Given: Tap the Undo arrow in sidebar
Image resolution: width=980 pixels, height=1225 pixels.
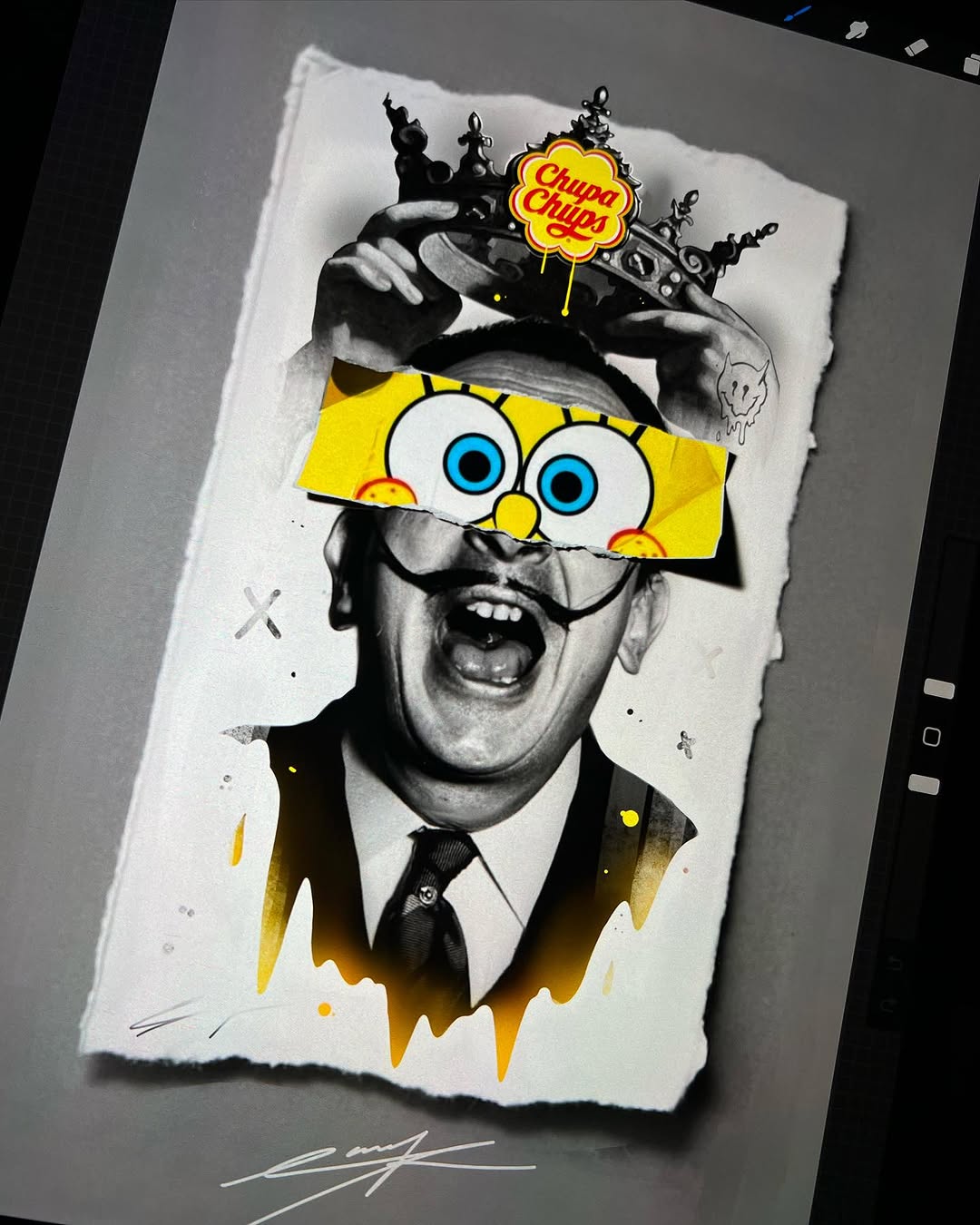Looking at the screenshot, I should pos(895,964).
